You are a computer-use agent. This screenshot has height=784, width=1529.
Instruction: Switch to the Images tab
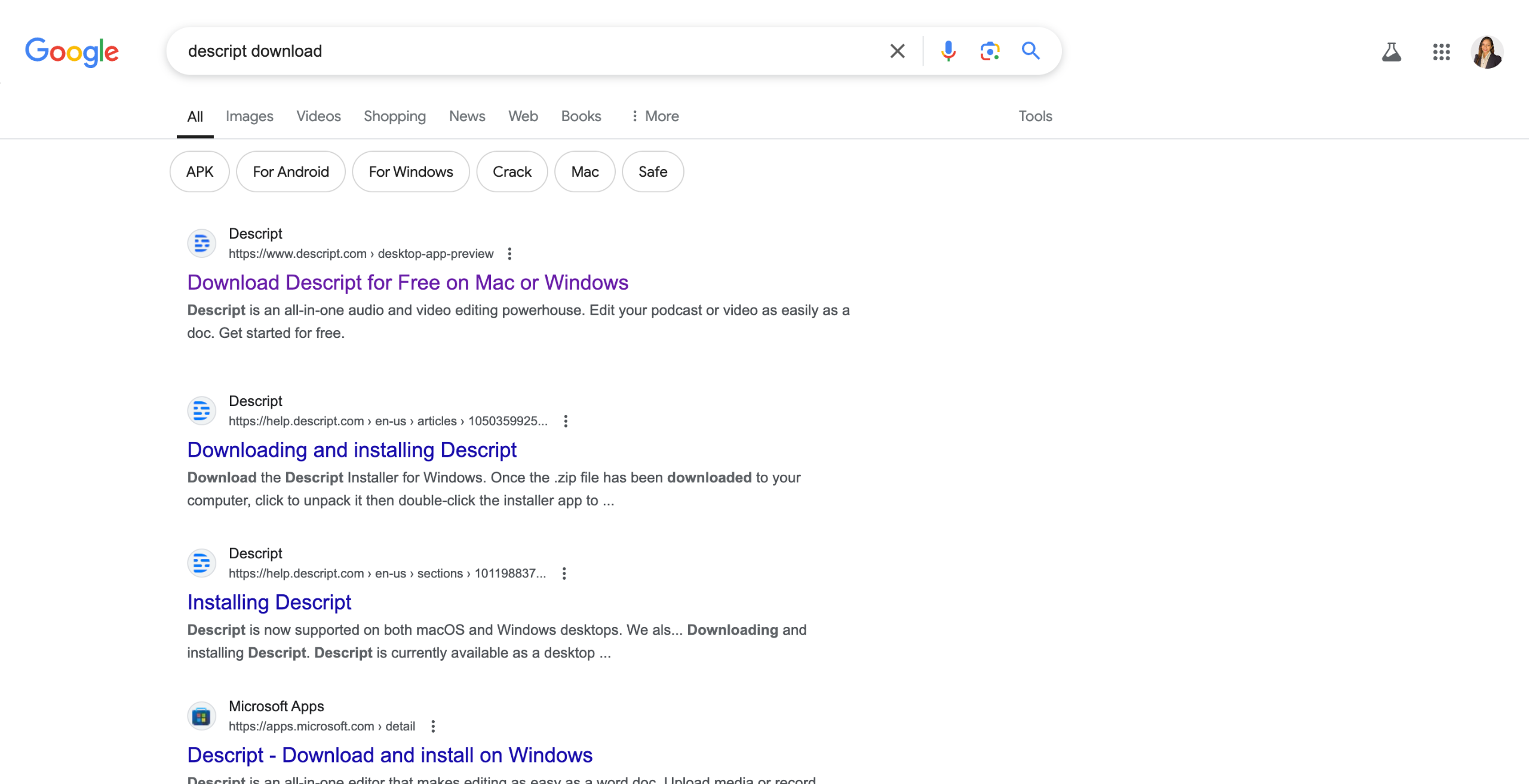[x=249, y=116]
